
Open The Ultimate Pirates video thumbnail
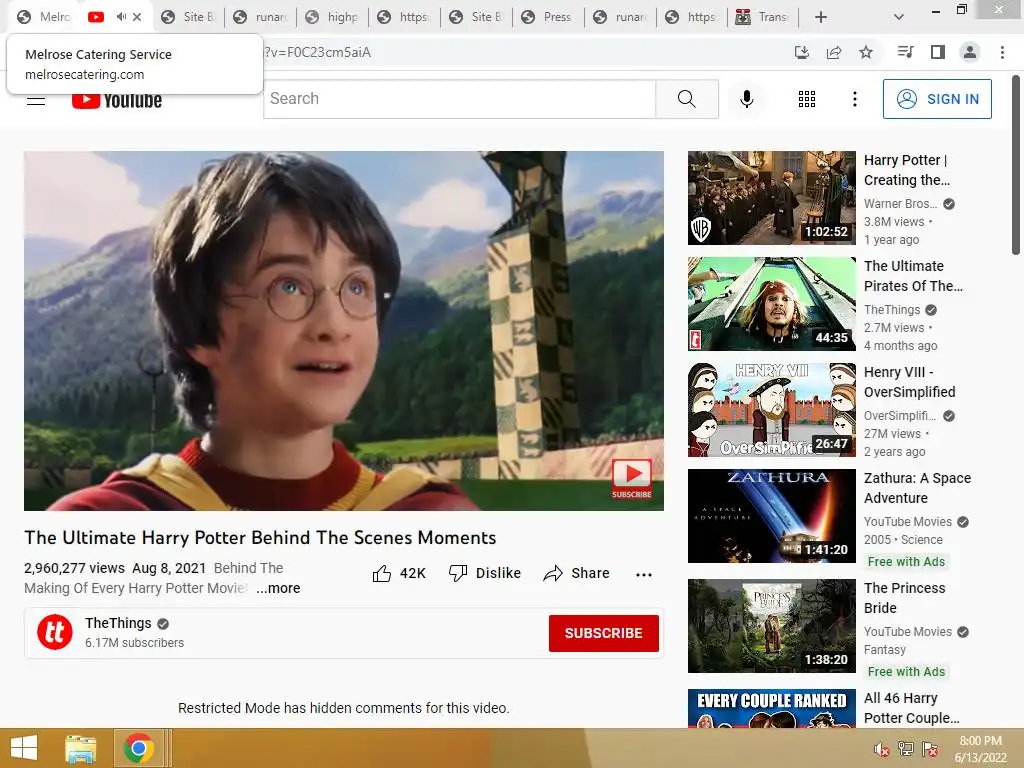[771, 304]
